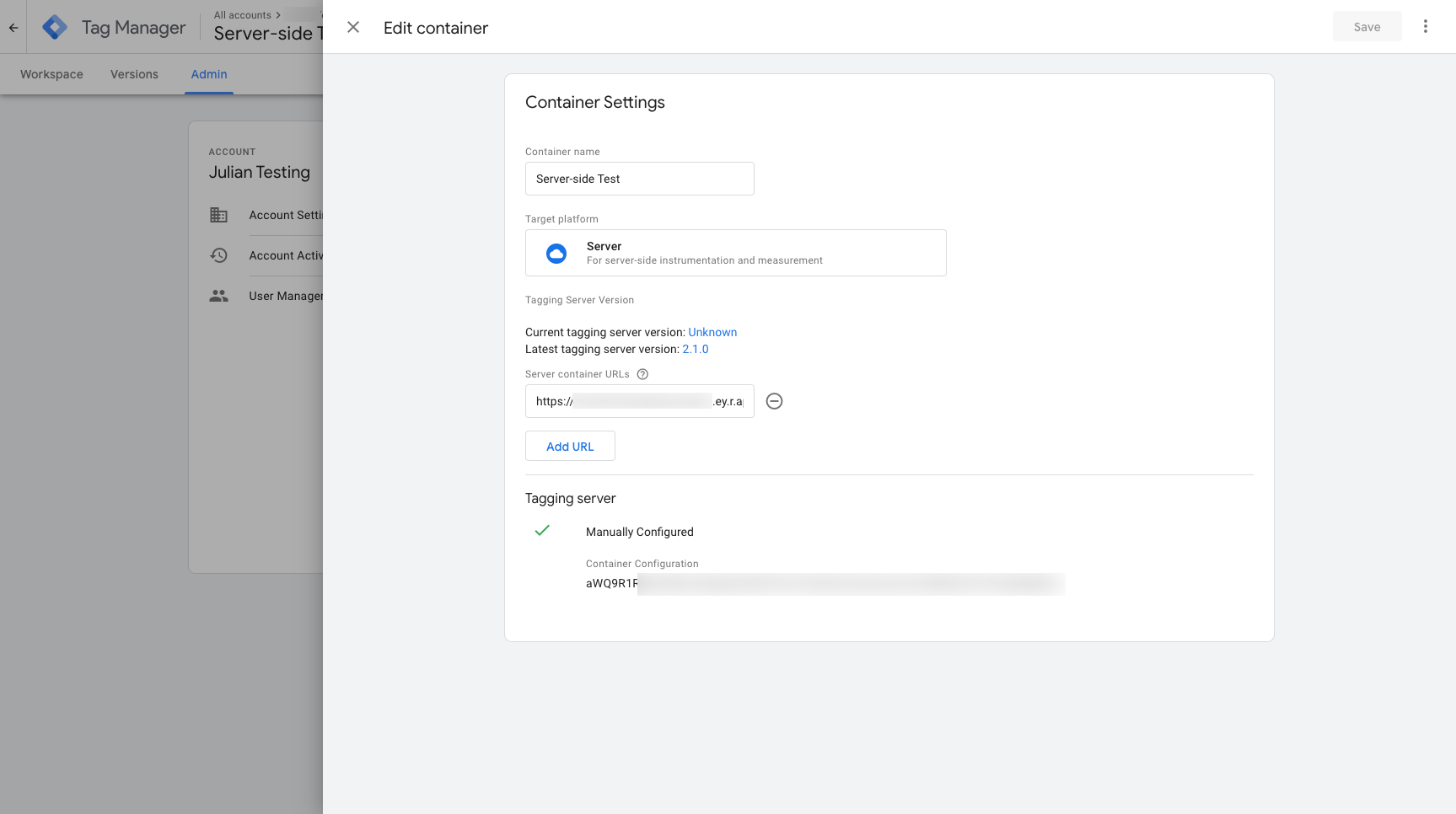Click the All accounts breadcrumb
The image size is (1456, 814).
[x=243, y=14]
